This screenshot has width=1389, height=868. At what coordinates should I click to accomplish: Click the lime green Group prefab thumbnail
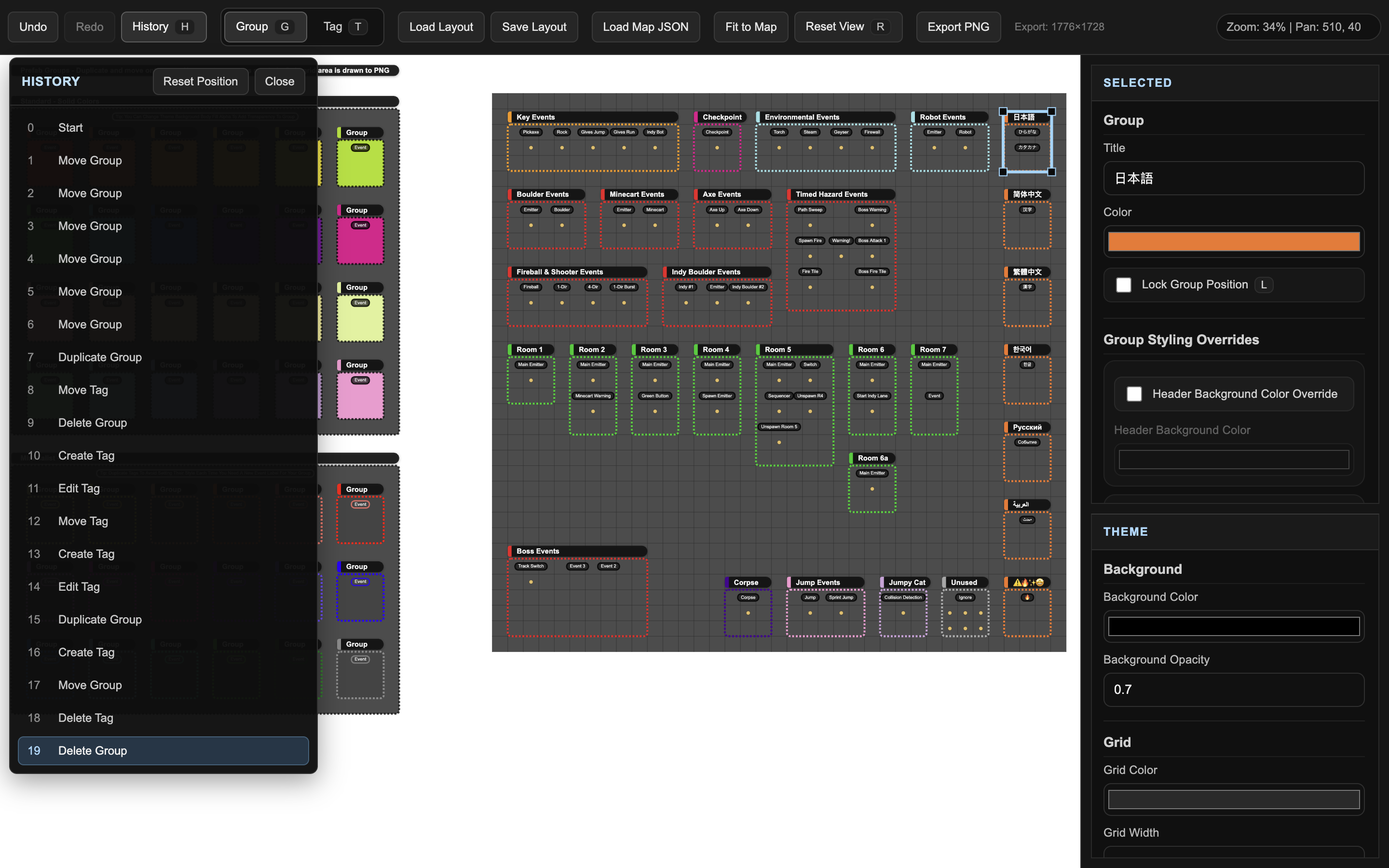point(360,165)
